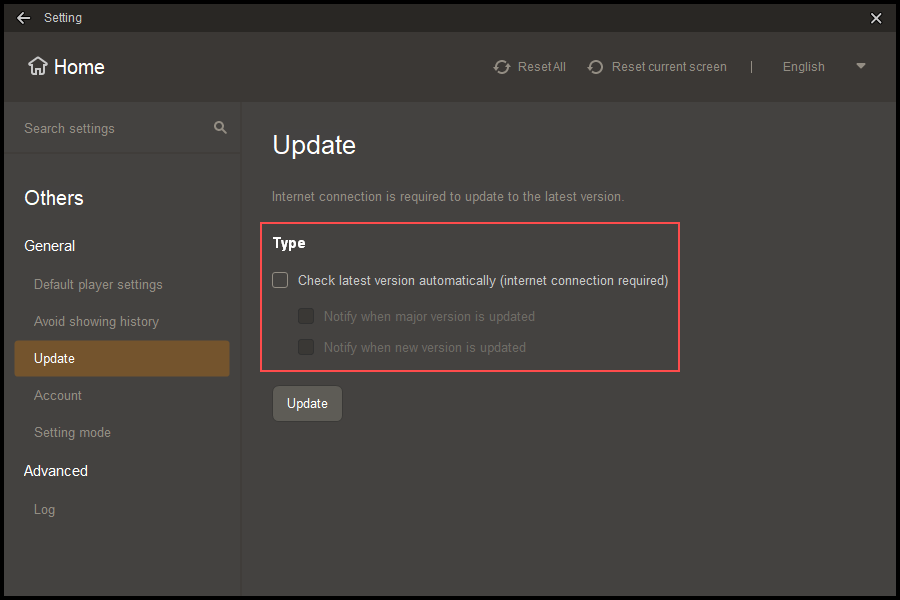Viewport: 900px width, 600px height.
Task: Enable Check latest version automatically
Action: click(x=280, y=280)
